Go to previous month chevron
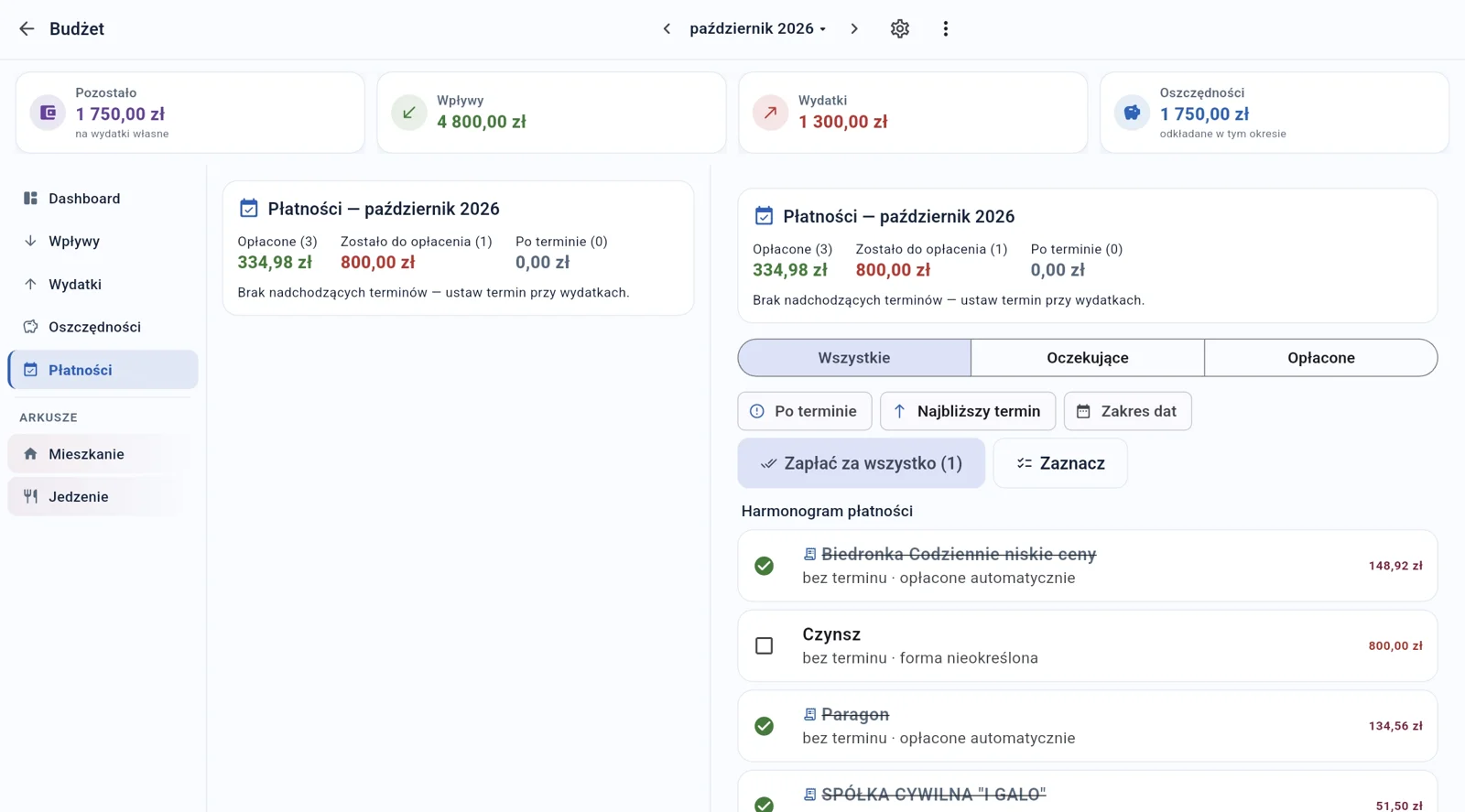1465x812 pixels. pos(667,28)
